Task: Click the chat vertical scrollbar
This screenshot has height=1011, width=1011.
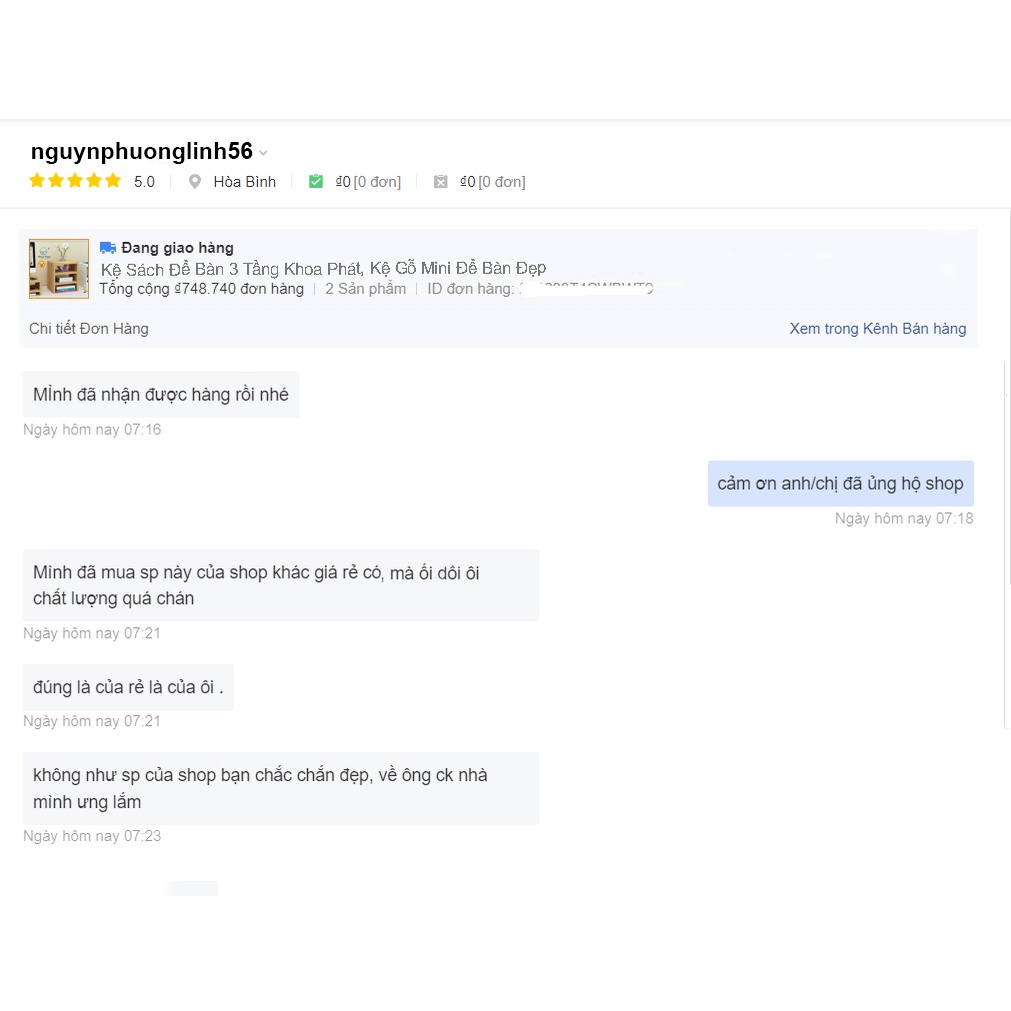Action: (x=1005, y=545)
